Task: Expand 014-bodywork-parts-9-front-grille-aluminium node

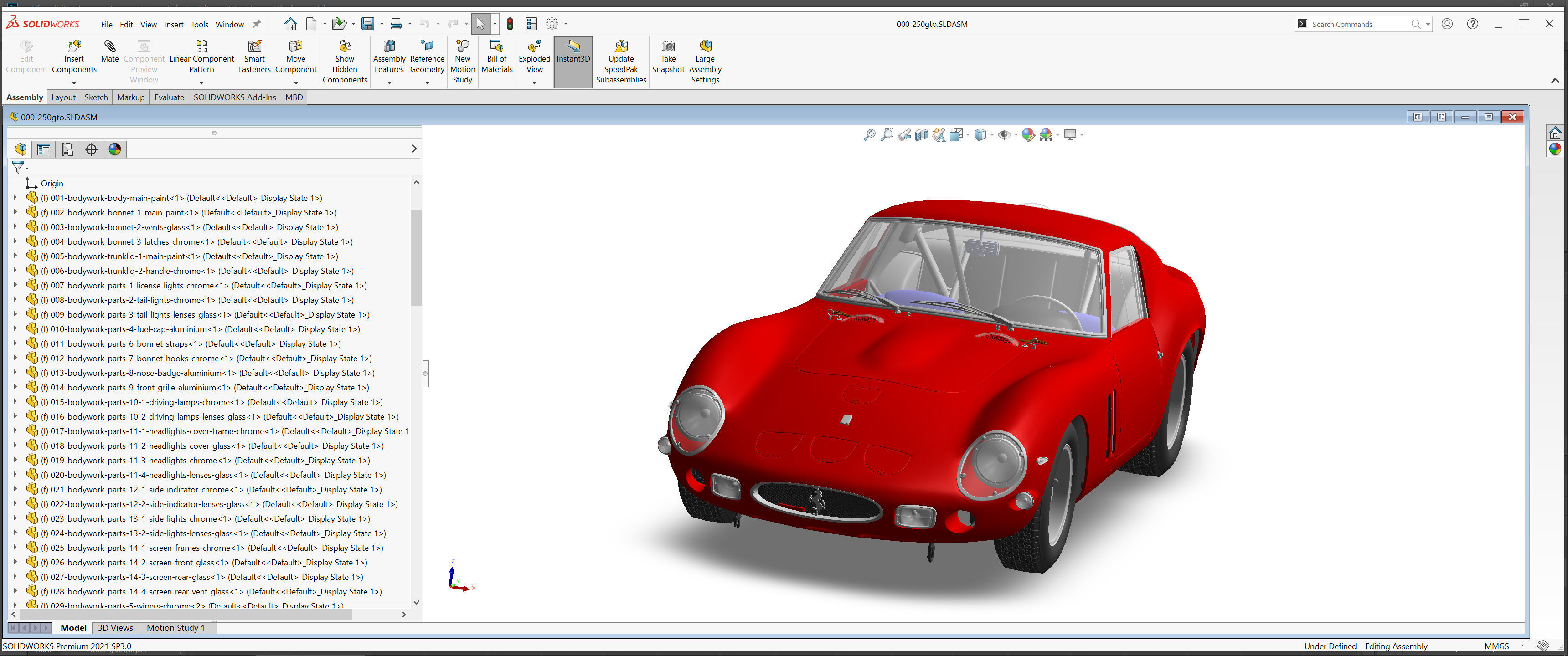Action: tap(15, 387)
